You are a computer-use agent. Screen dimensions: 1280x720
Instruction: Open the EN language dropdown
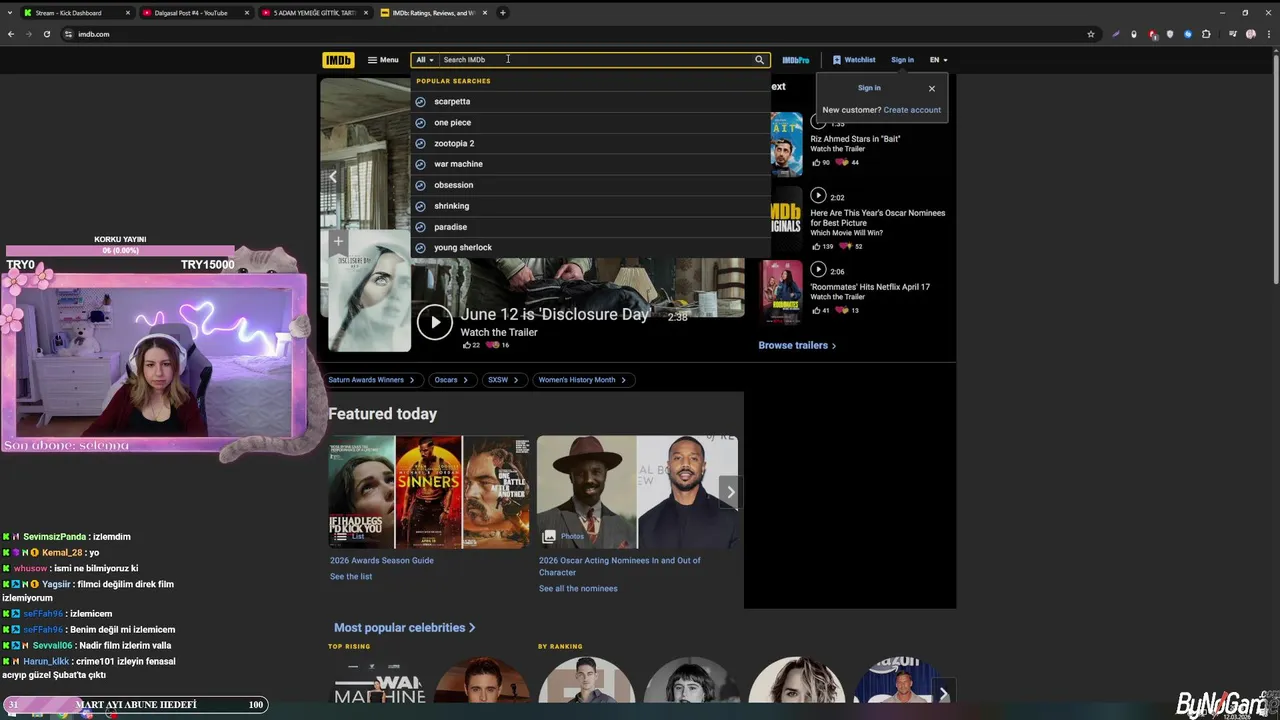pyautogui.click(x=938, y=60)
